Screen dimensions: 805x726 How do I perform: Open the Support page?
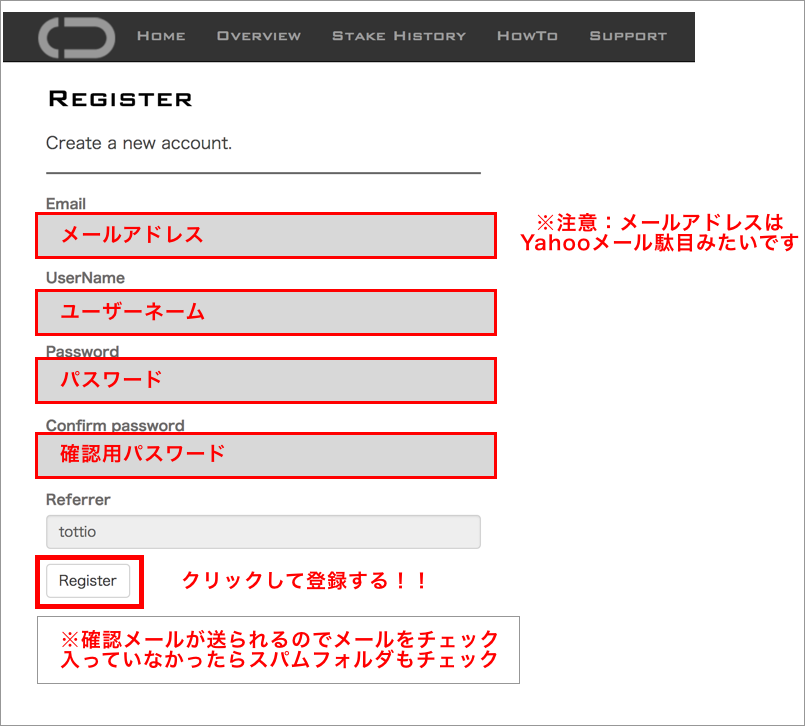[628, 36]
